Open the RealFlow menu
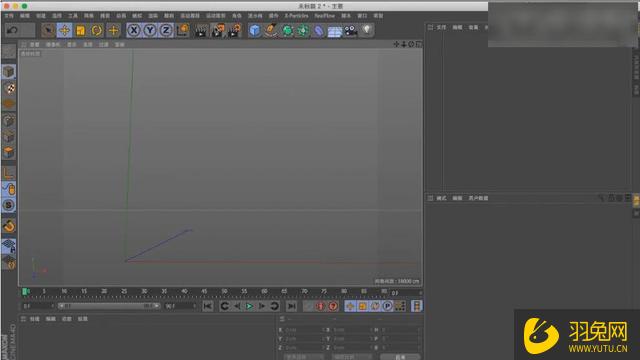 pos(324,16)
